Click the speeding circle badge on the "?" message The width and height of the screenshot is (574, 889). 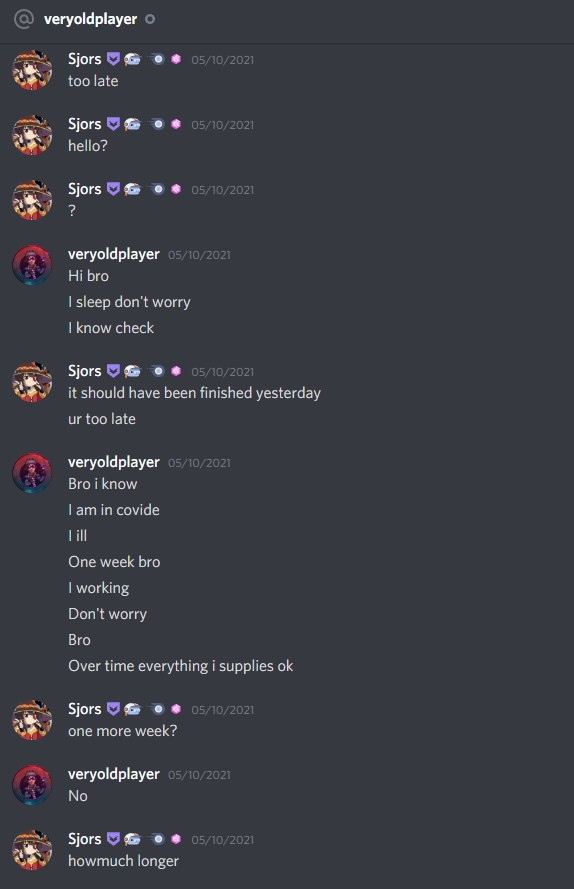click(157, 189)
